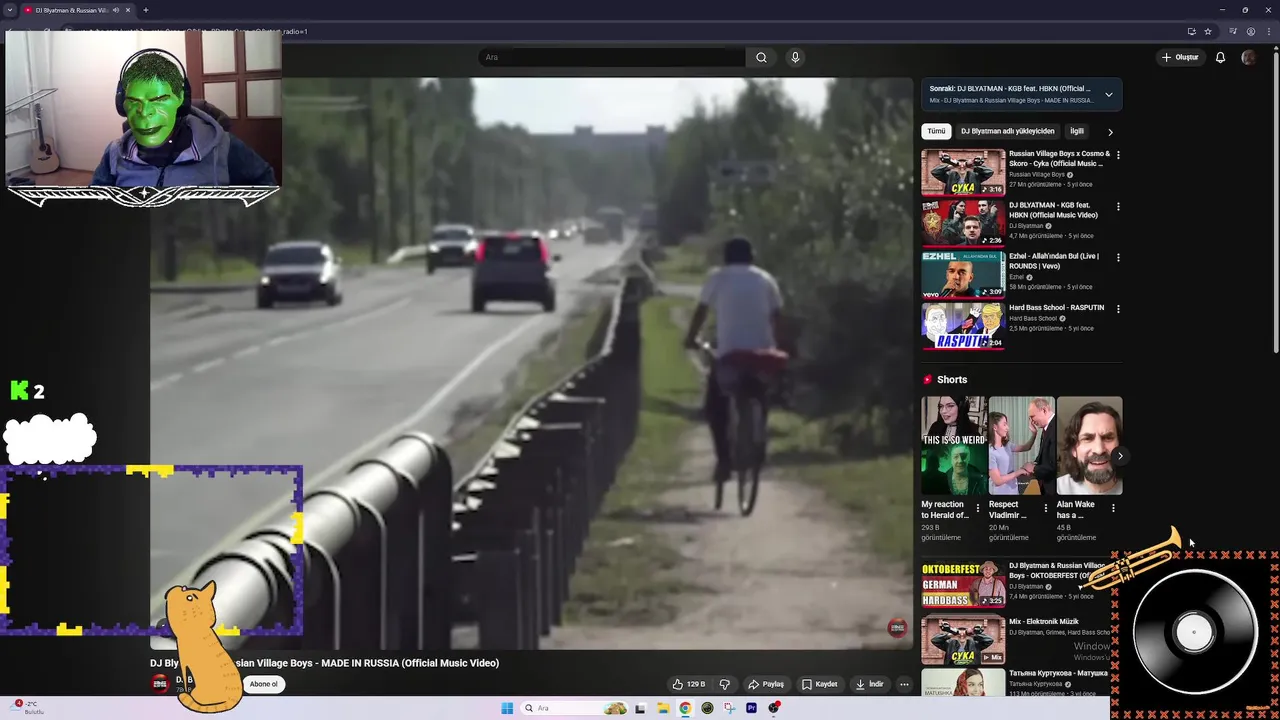The image size is (1280, 720).
Task: Open the Ezhel Allah'ından Bul video thumbnail
Action: tap(963, 274)
